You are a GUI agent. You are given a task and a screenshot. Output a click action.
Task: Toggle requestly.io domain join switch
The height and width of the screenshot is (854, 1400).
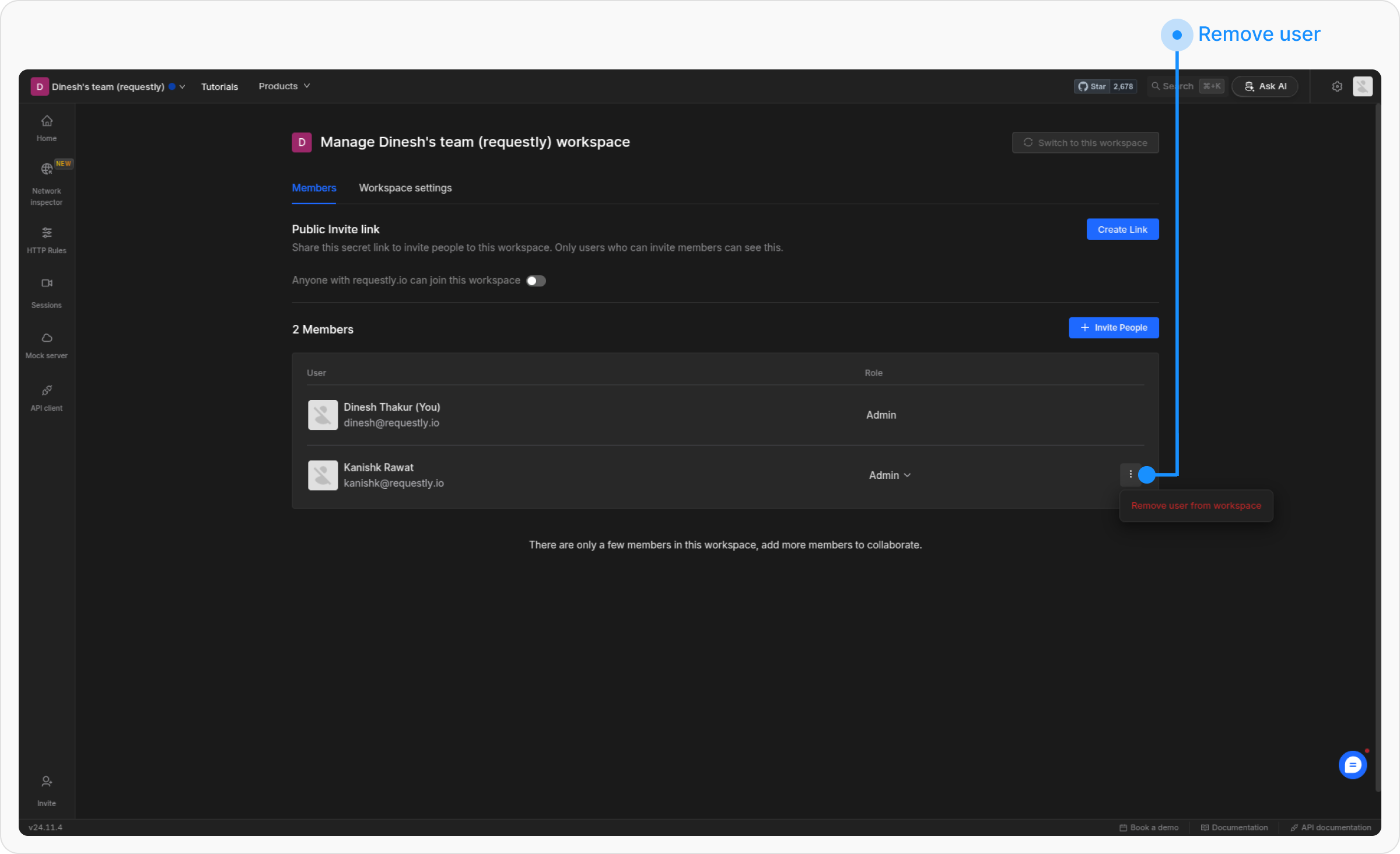pos(535,281)
